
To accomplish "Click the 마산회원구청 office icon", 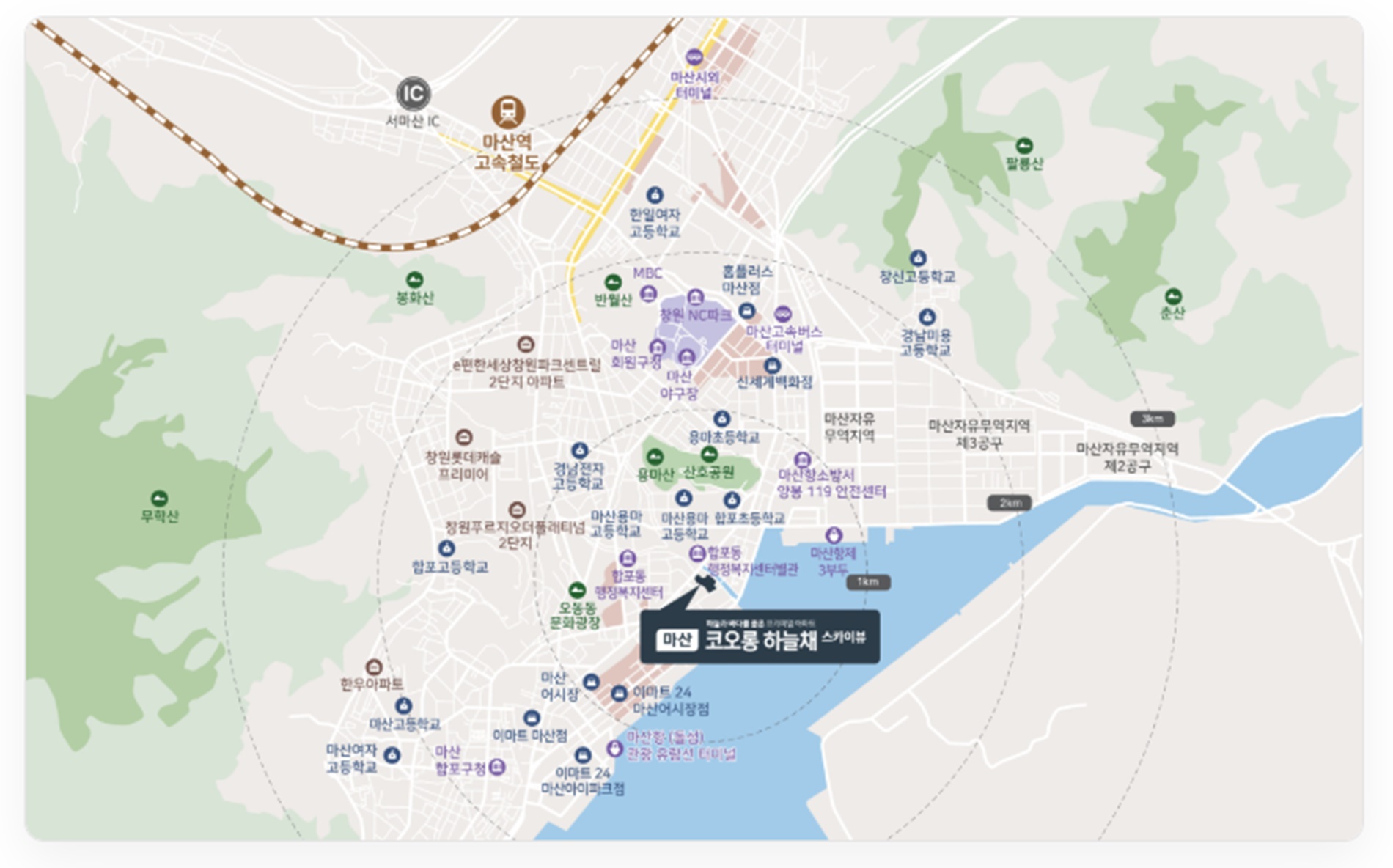I will (x=657, y=347).
